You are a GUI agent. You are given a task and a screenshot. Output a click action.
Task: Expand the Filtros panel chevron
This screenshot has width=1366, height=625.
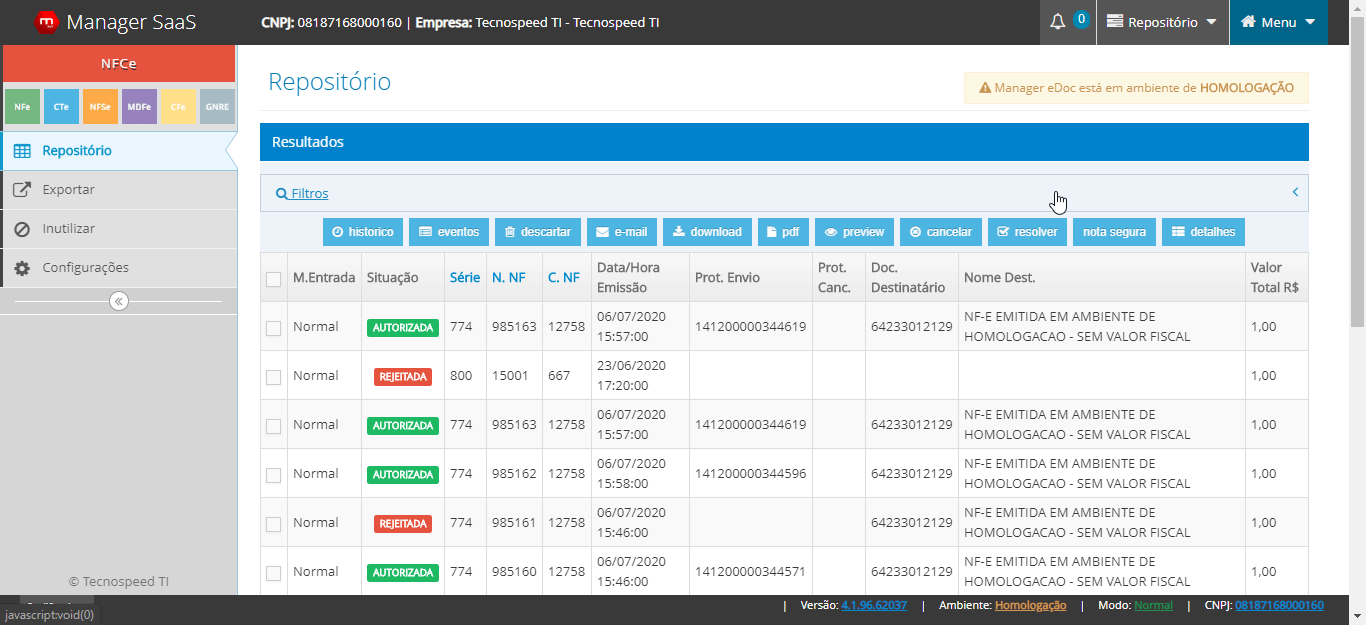point(1295,192)
